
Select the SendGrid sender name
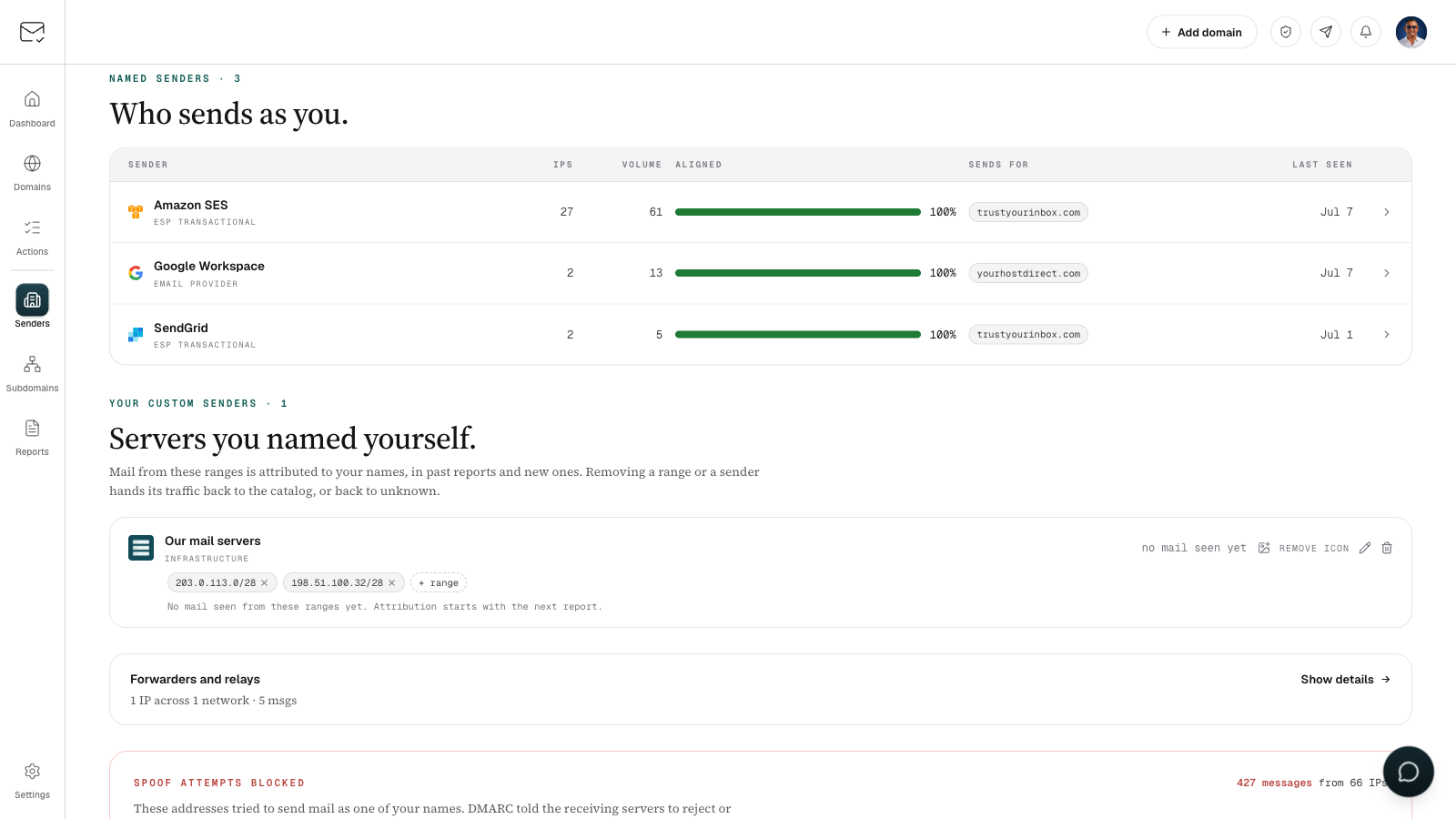[181, 328]
